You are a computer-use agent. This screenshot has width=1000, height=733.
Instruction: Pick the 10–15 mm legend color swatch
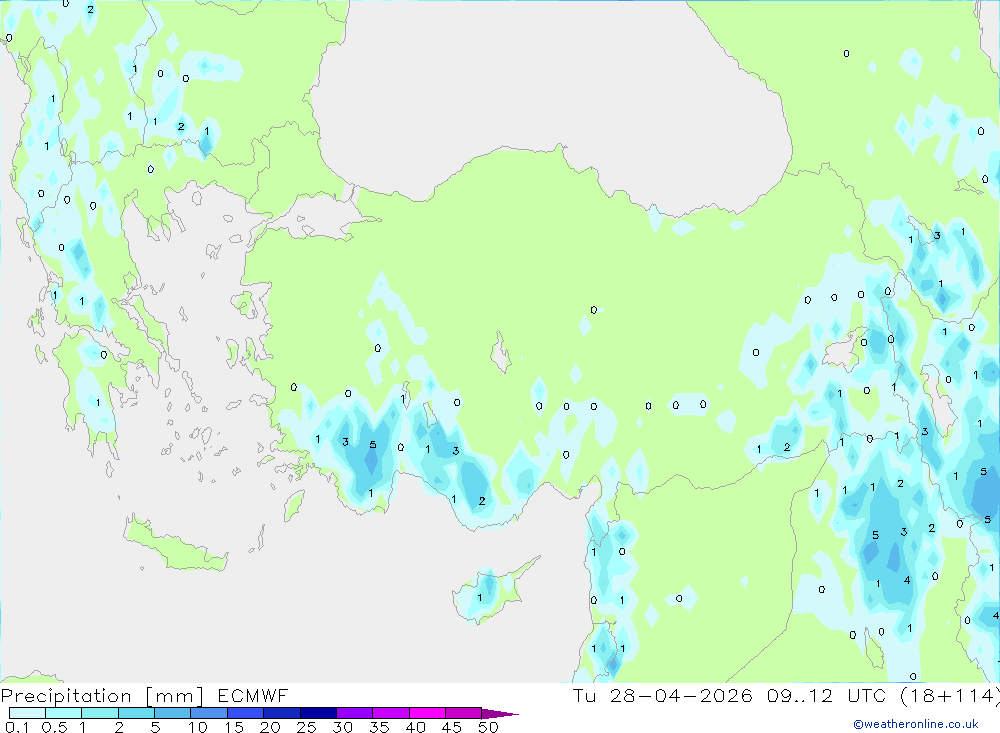(x=209, y=713)
